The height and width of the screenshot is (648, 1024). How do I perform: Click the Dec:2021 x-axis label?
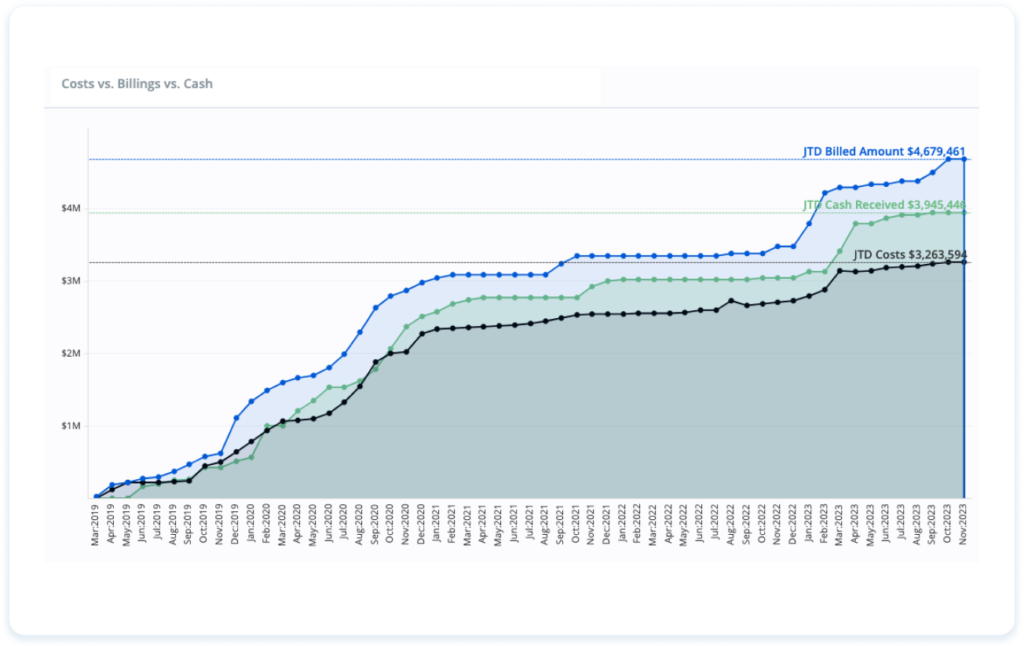click(607, 525)
